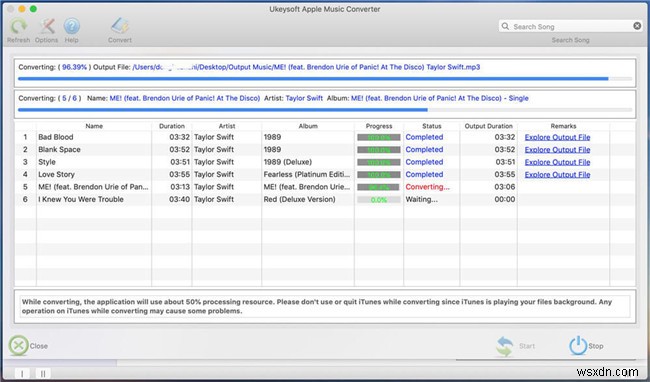The width and height of the screenshot is (650, 382).
Task: Click the yellow macOS minimize window button
Action: tap(22, 9)
